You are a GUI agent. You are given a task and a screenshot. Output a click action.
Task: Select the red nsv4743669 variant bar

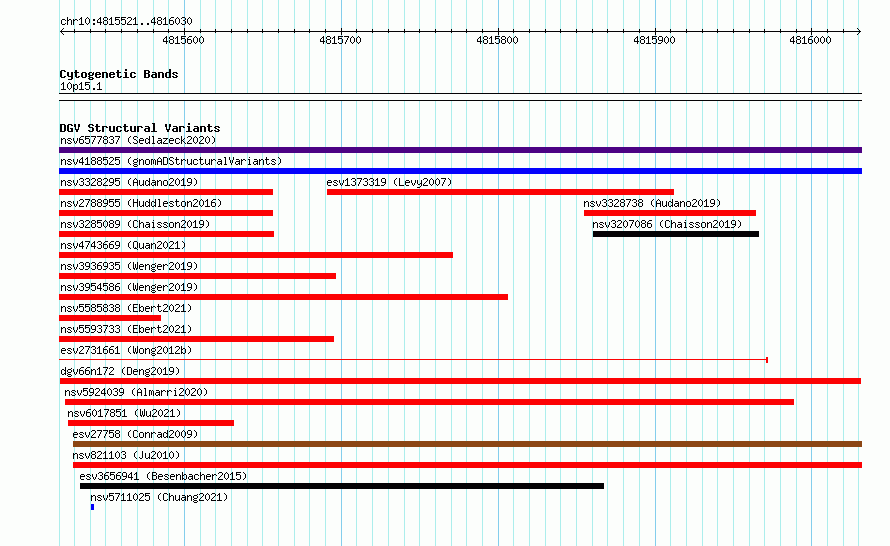tap(256, 255)
